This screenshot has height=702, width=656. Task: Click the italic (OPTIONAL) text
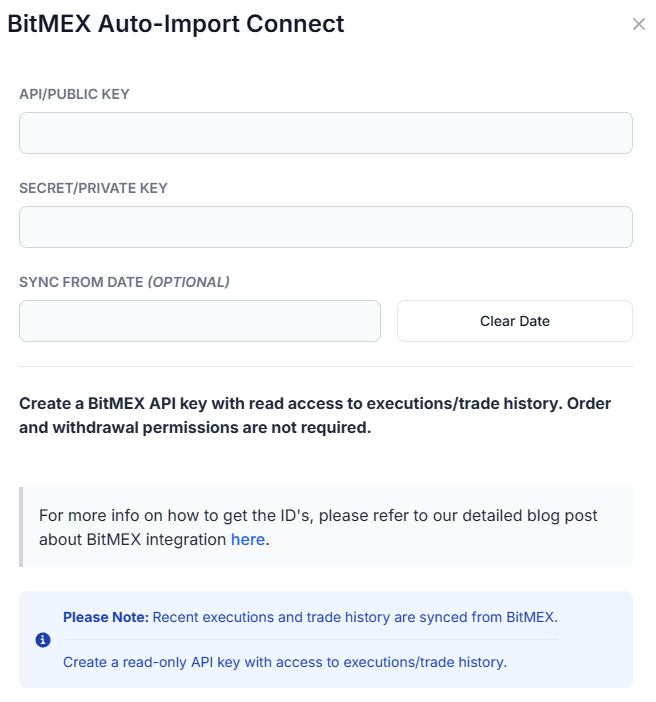pyautogui.click(x=189, y=282)
